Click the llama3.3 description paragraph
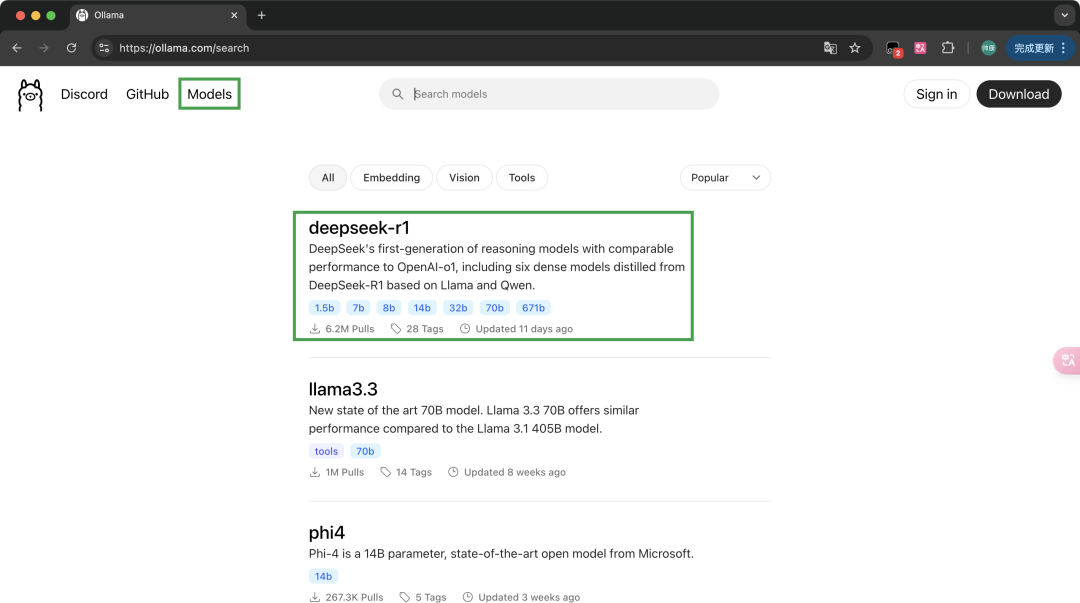This screenshot has height=603, width=1080. tap(474, 419)
